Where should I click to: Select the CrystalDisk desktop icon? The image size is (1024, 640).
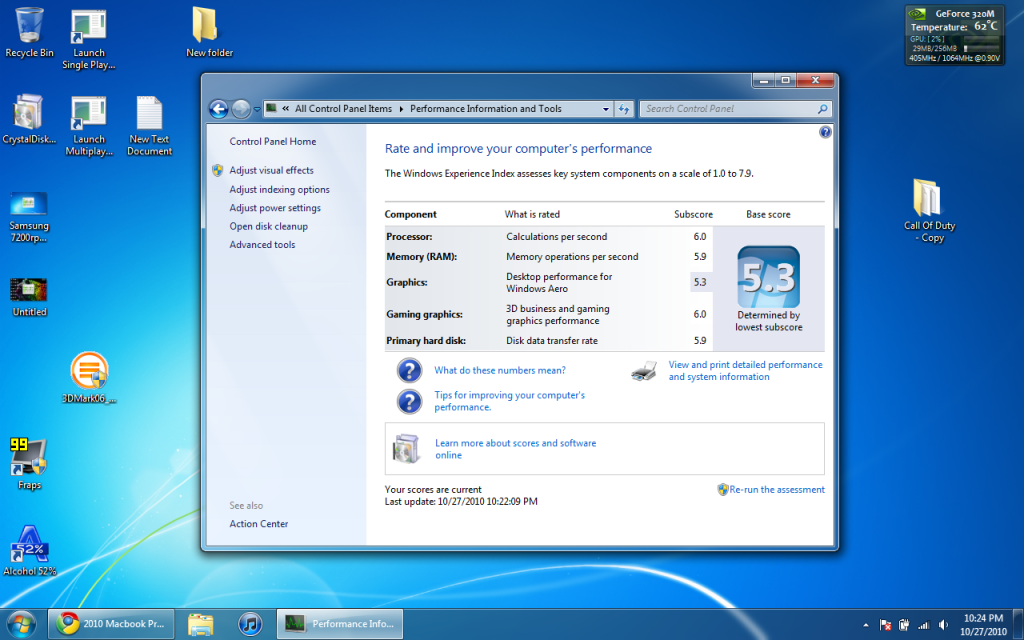coord(29,119)
